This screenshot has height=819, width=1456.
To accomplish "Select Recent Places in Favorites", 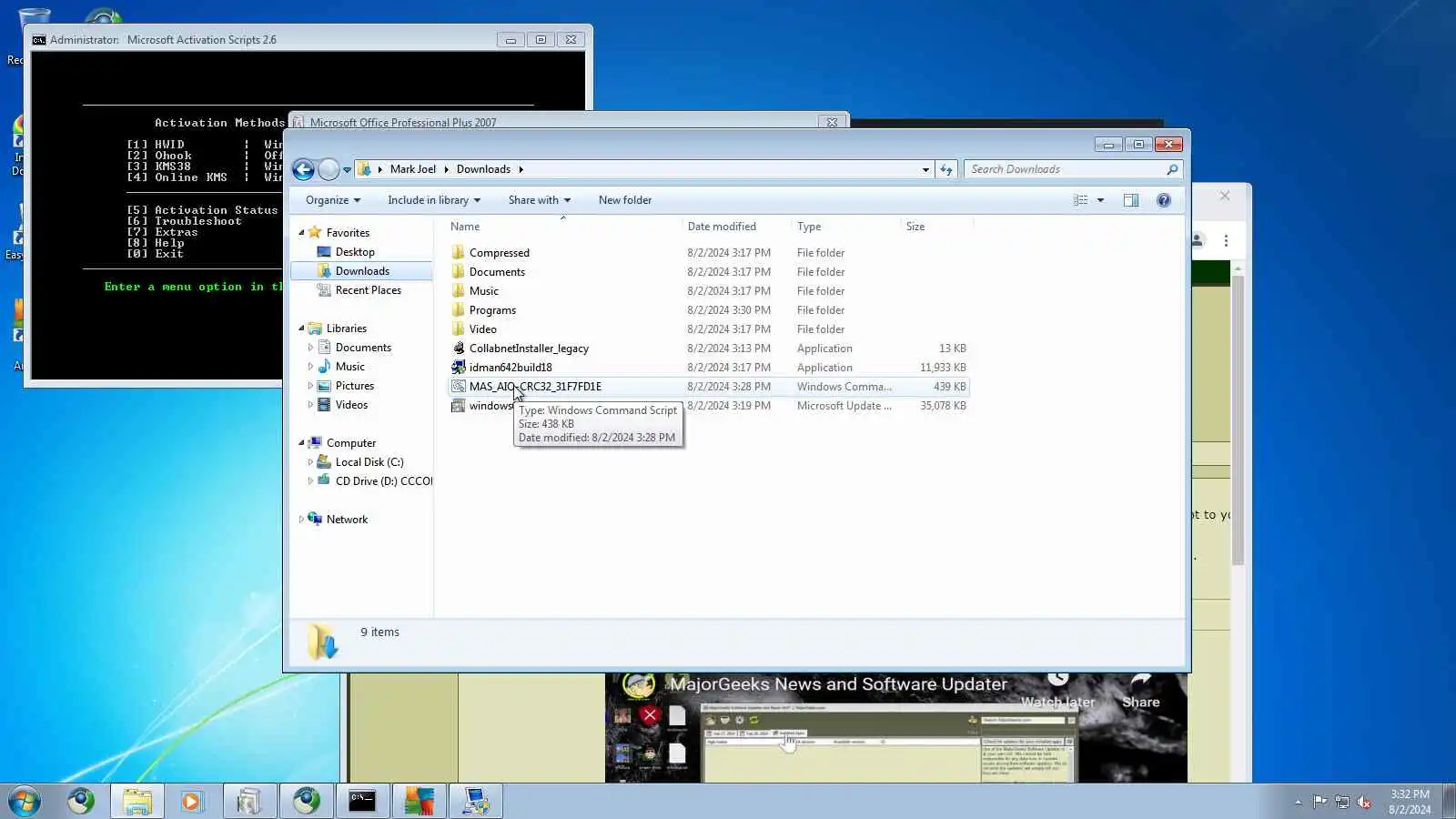I will (x=368, y=290).
